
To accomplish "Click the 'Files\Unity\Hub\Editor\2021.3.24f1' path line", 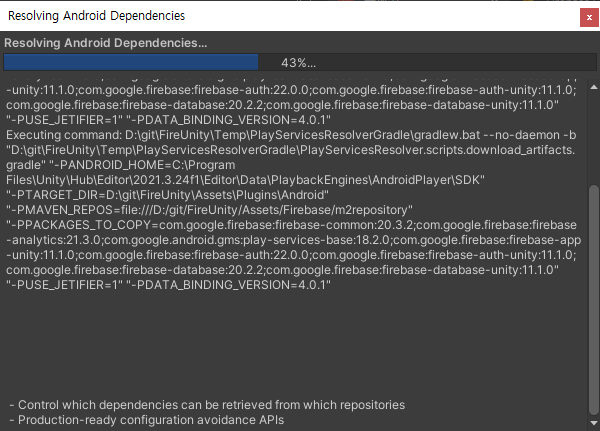I will (245, 180).
